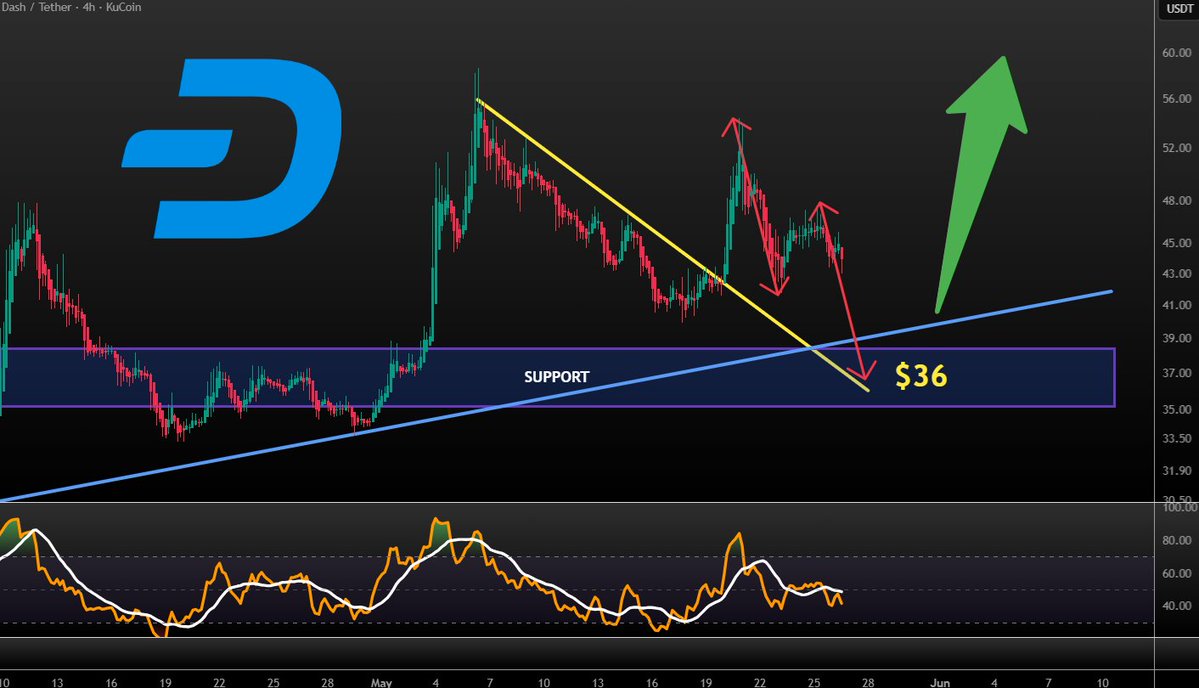
Task: Select the SUPPORT text label on chart
Action: click(x=557, y=377)
